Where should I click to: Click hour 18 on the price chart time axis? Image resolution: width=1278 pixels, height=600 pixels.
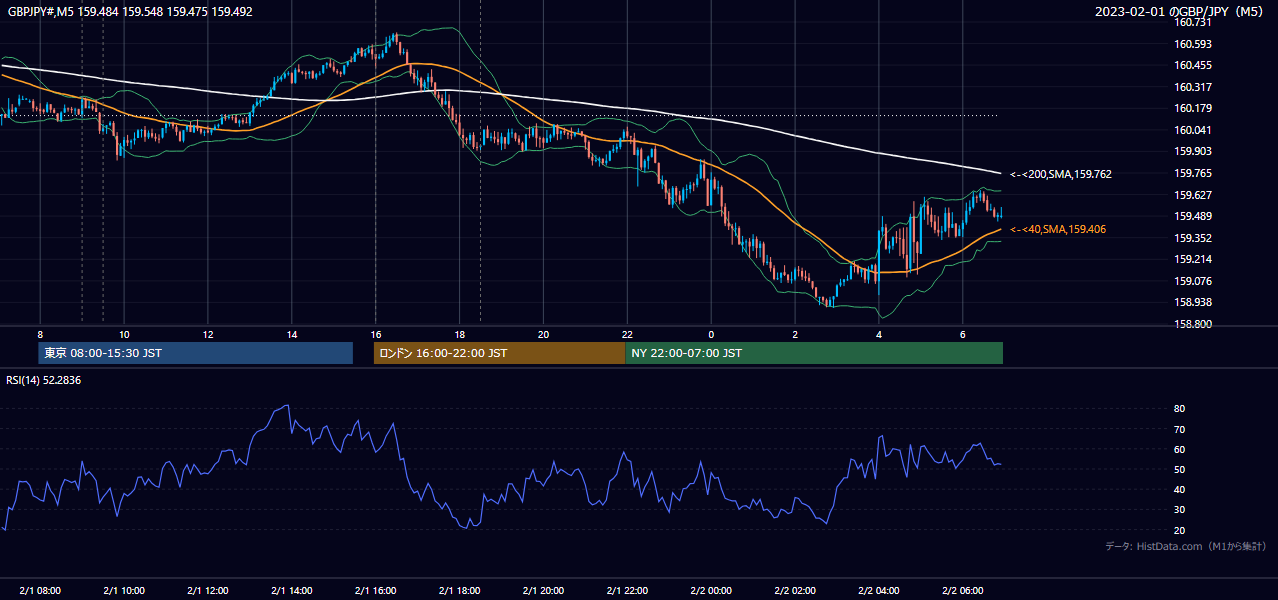point(459,334)
